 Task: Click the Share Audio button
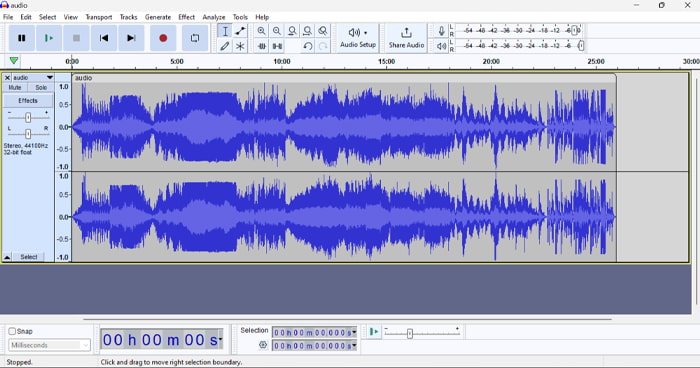(406, 38)
